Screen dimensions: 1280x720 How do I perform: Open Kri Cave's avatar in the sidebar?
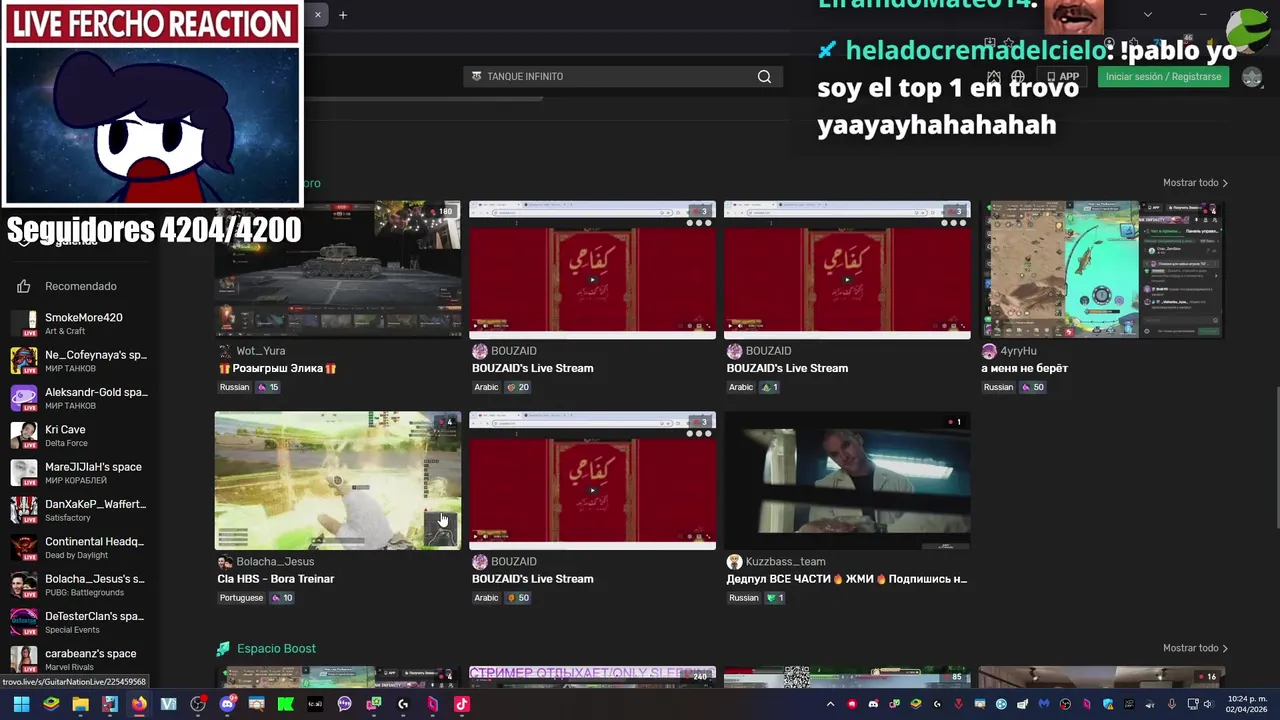tap(24, 435)
